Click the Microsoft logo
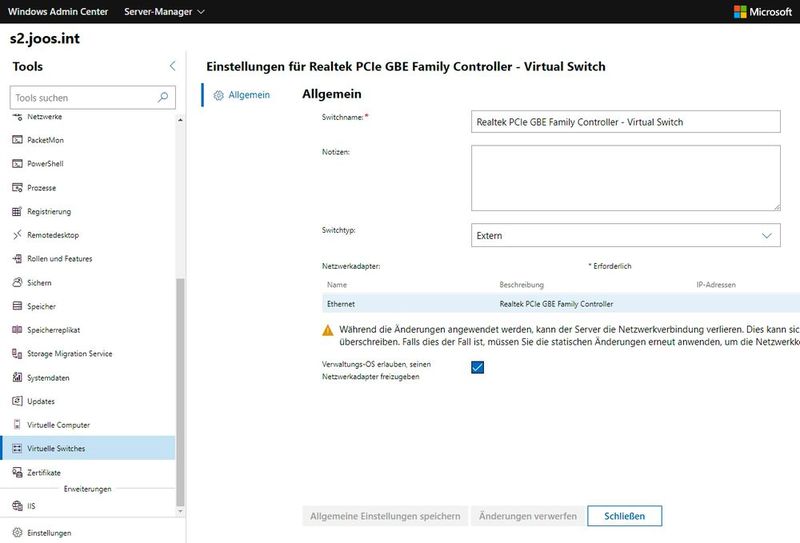Image resolution: width=800 pixels, height=543 pixels. (740, 12)
